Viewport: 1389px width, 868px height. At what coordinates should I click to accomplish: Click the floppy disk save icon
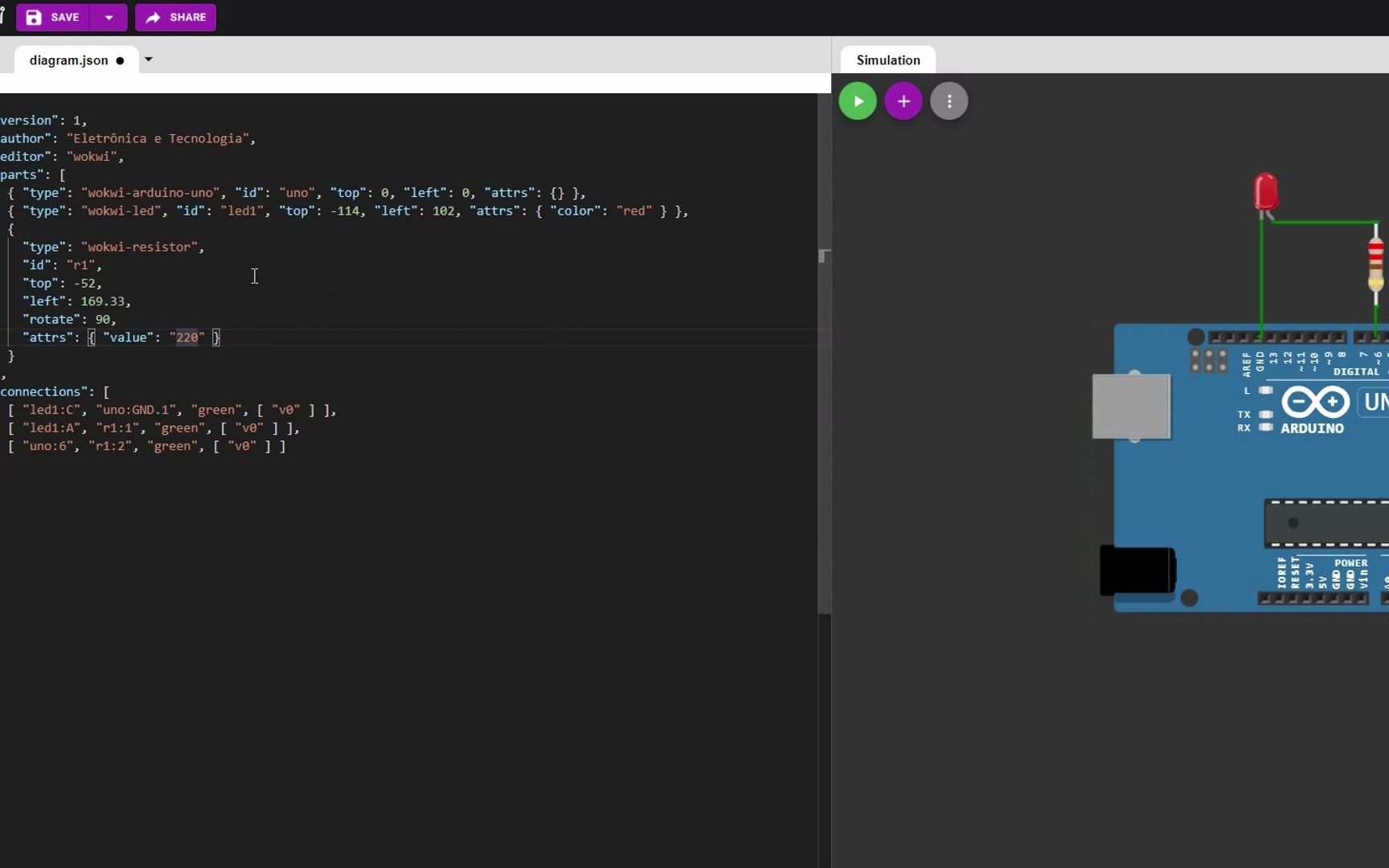(34, 17)
